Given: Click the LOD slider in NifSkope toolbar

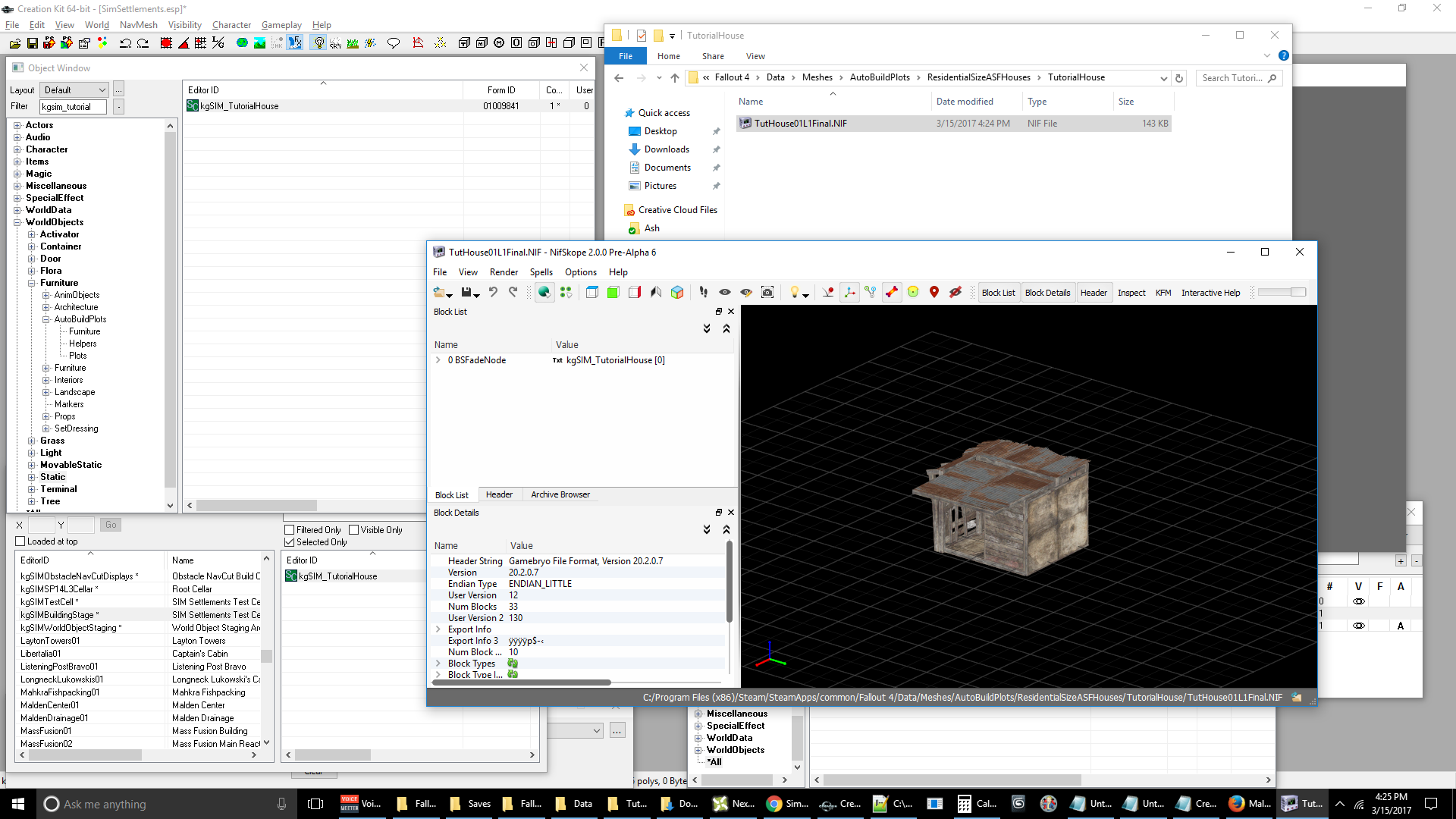Looking at the screenshot, I should point(1282,293).
